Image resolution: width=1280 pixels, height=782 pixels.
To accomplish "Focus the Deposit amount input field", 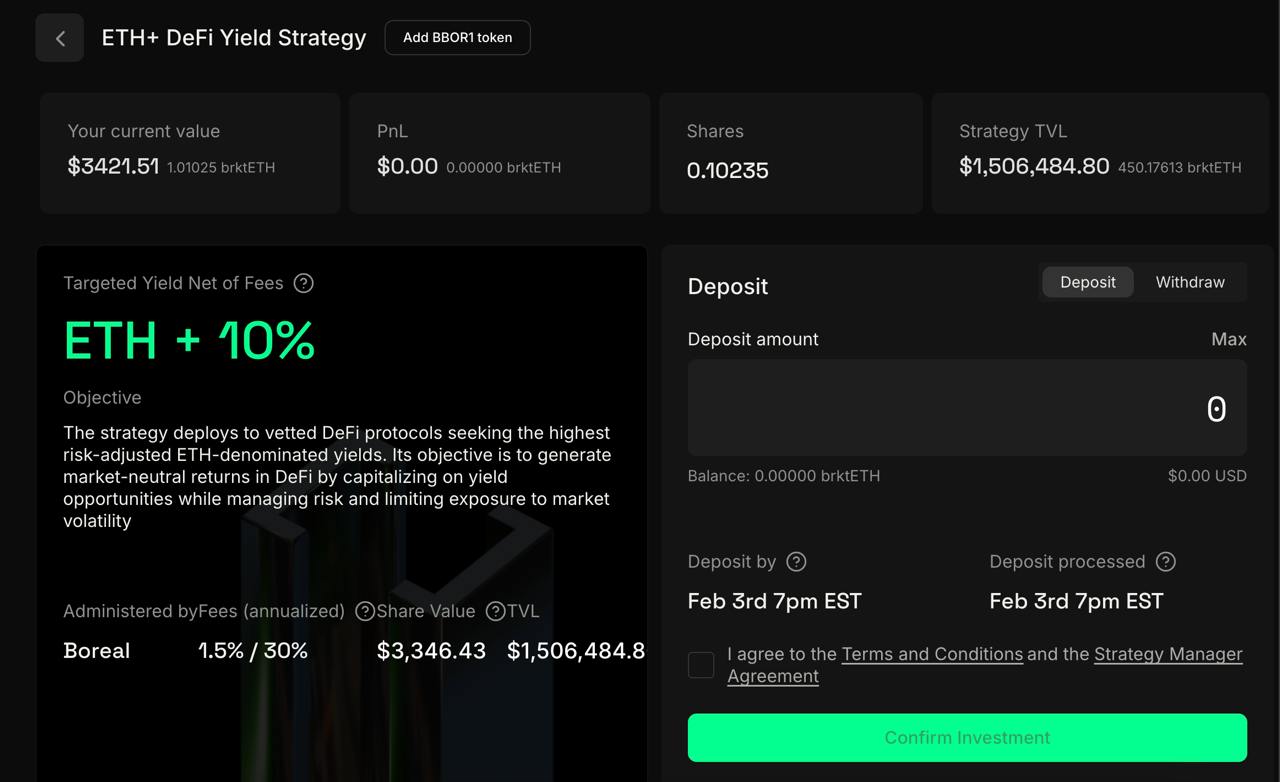I will click(x=967, y=408).
